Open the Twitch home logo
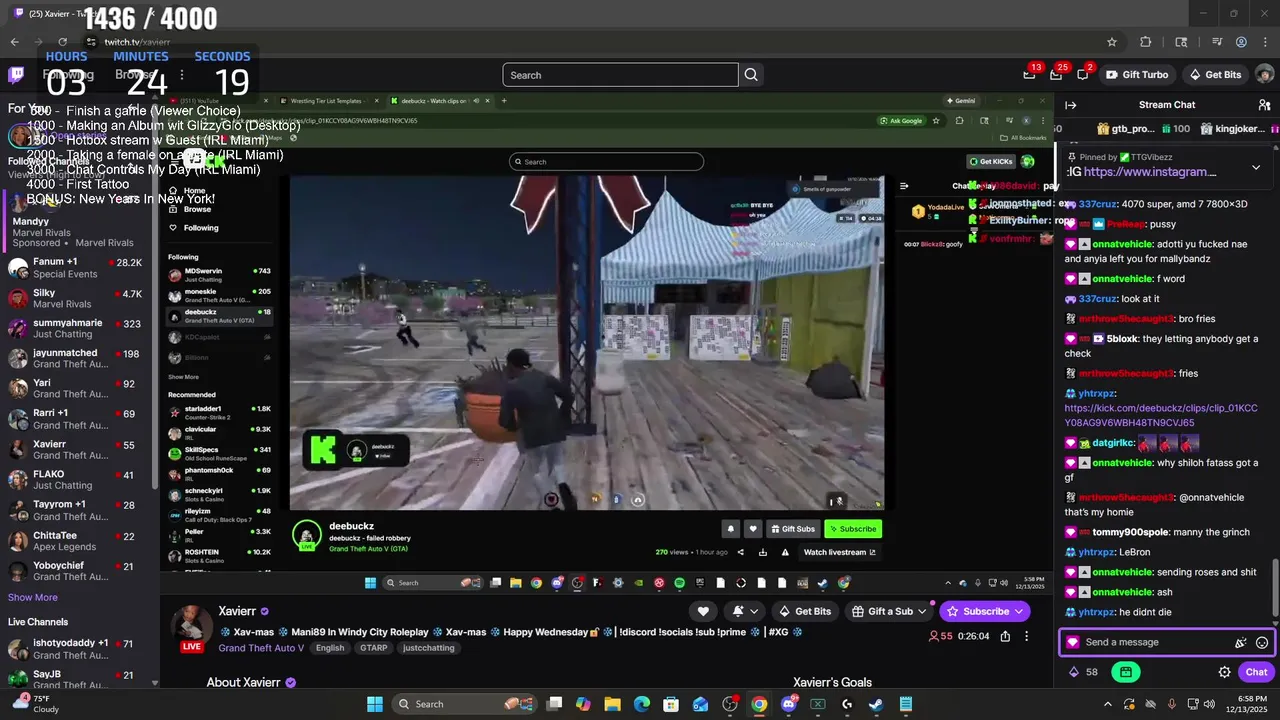The height and width of the screenshot is (720, 1280). click(16, 75)
